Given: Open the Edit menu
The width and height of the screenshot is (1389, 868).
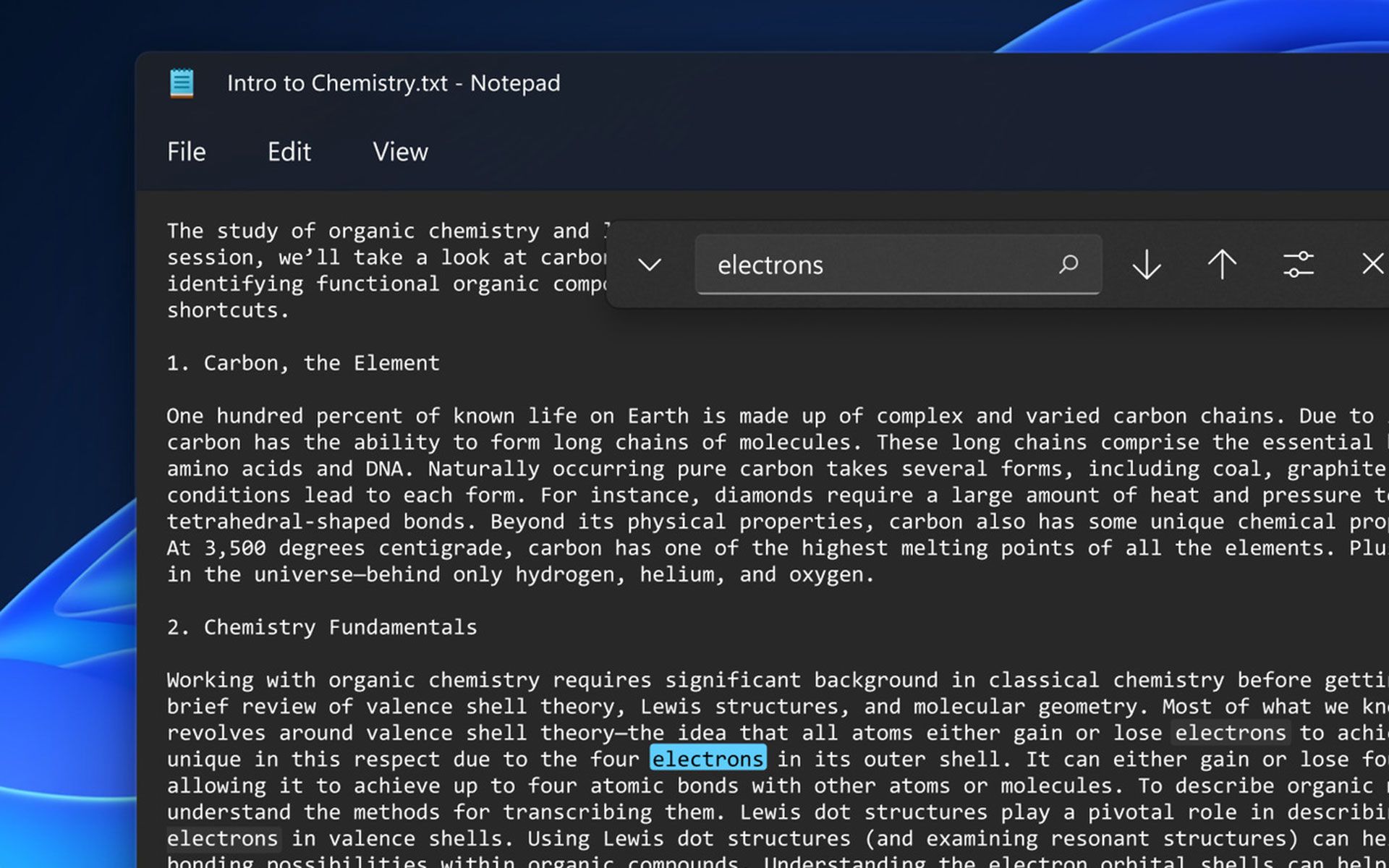Looking at the screenshot, I should [x=289, y=152].
